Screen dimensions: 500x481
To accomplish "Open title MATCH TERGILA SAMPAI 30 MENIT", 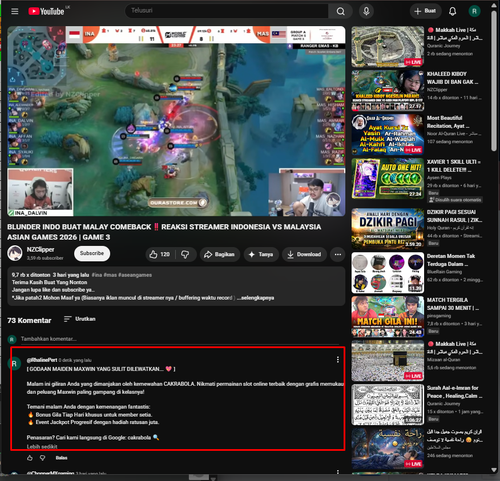I will [453, 304].
